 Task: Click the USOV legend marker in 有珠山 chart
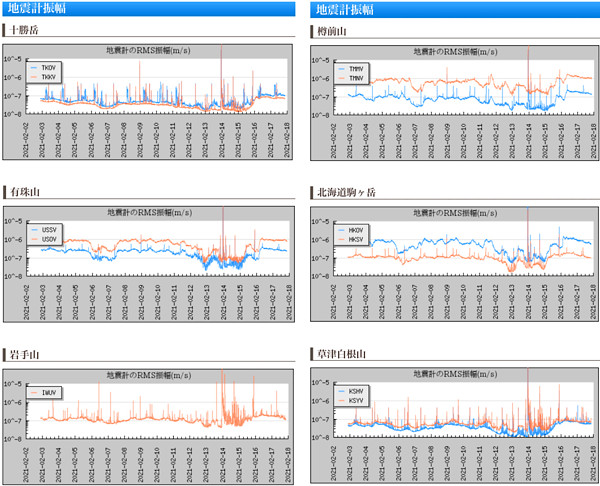pyautogui.click(x=35, y=238)
